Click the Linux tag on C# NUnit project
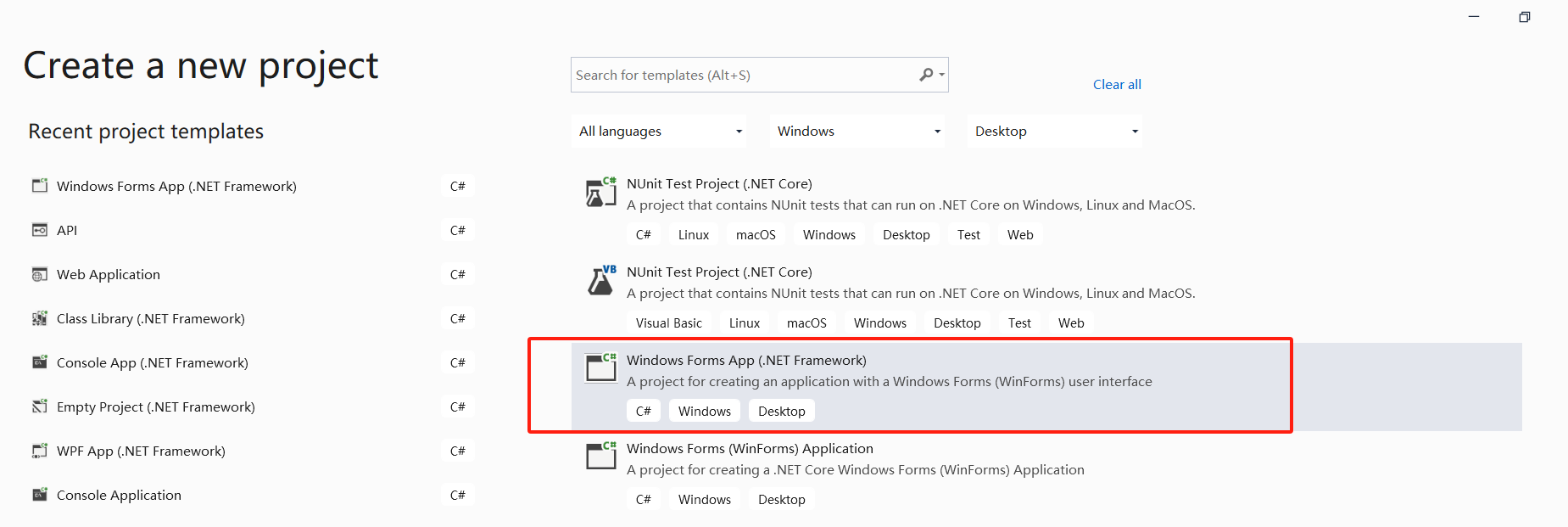The width and height of the screenshot is (1568, 527). coord(694,234)
